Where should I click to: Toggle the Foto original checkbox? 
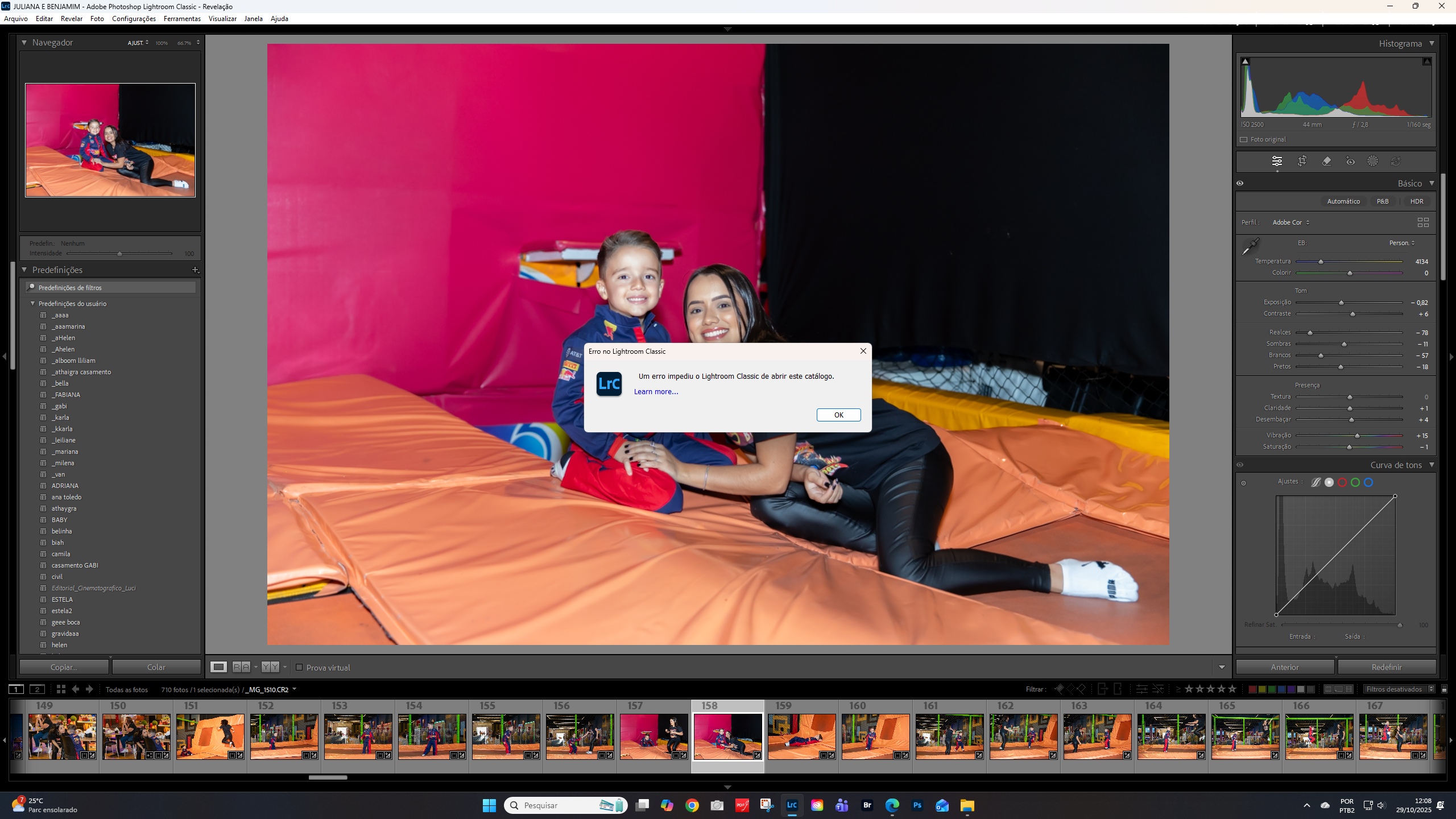pos(1244,139)
